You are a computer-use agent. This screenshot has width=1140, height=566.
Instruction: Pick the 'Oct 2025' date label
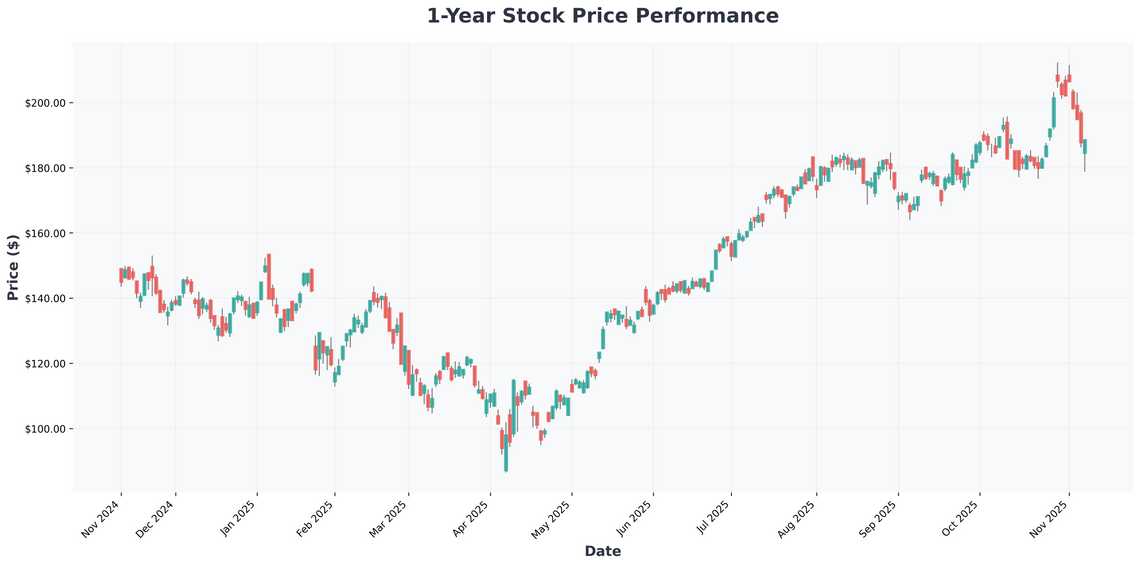coord(960,518)
